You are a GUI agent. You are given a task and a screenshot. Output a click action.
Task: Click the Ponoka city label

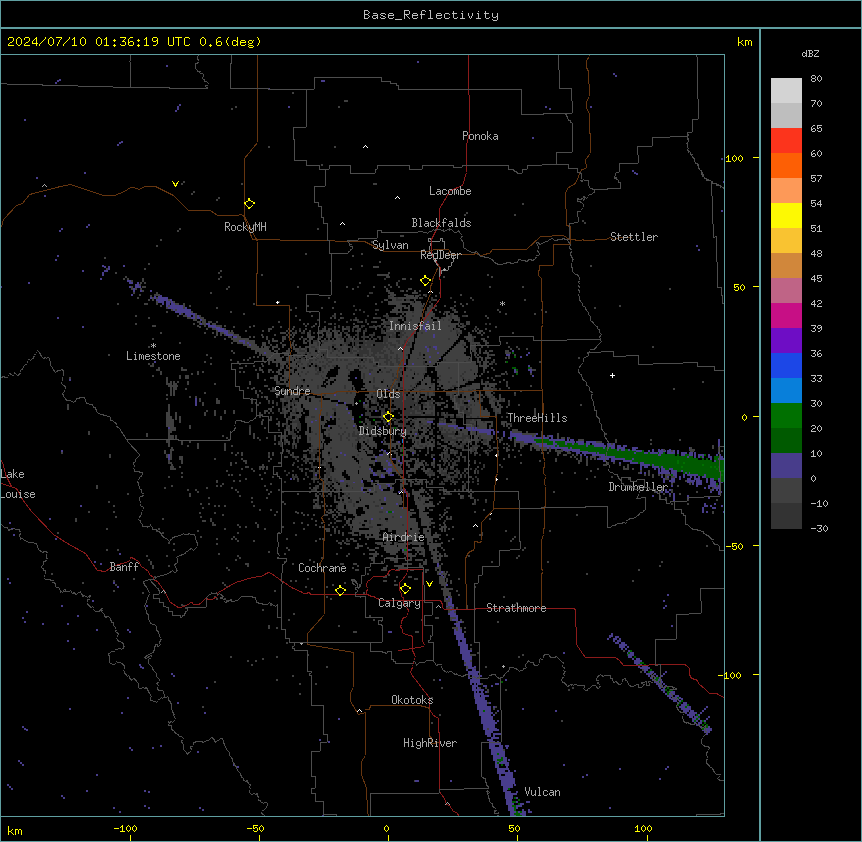tap(480, 136)
